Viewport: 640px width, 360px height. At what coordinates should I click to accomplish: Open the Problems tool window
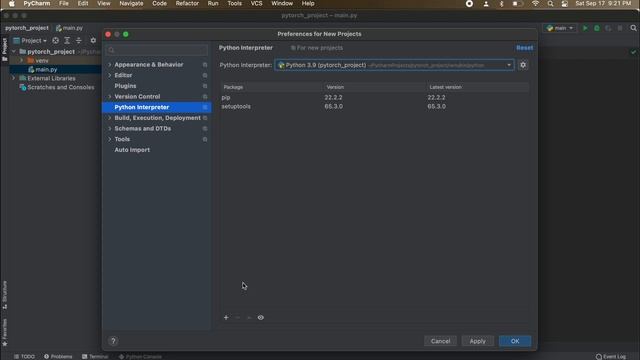pos(58,356)
